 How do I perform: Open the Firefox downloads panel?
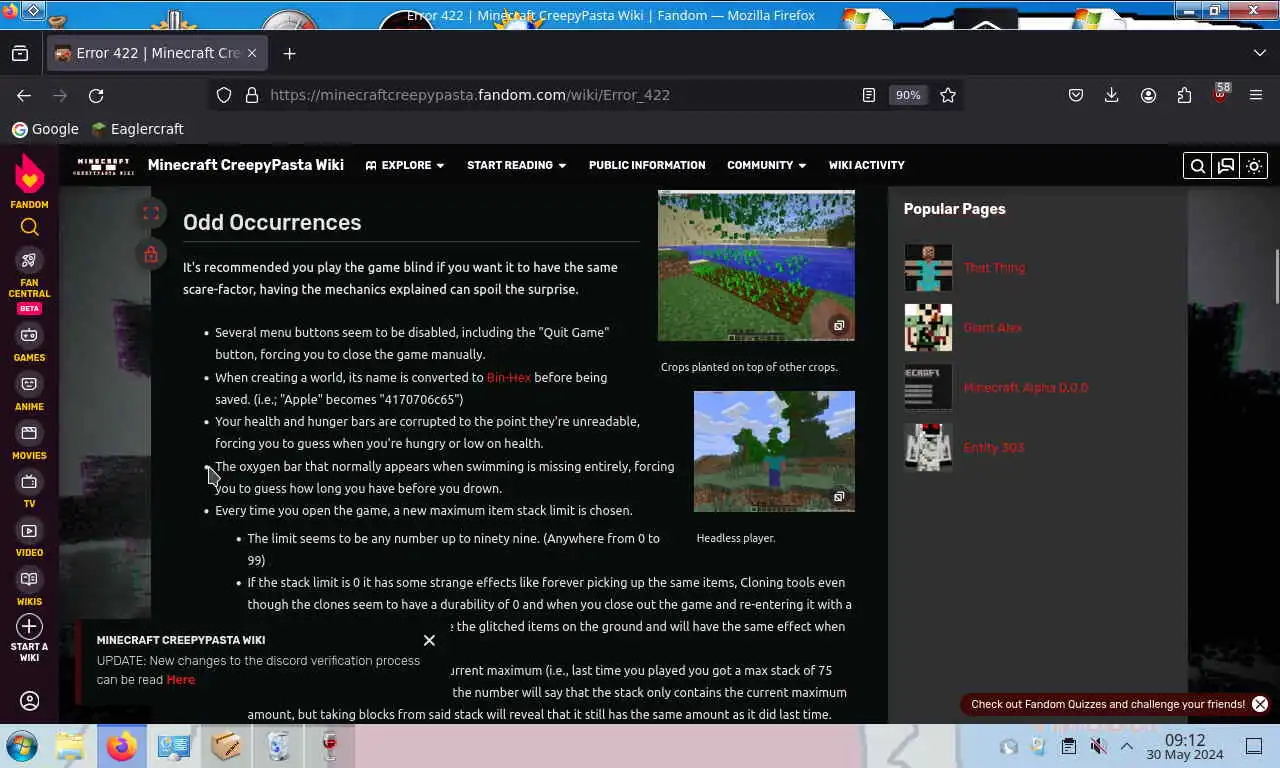coord(1111,95)
